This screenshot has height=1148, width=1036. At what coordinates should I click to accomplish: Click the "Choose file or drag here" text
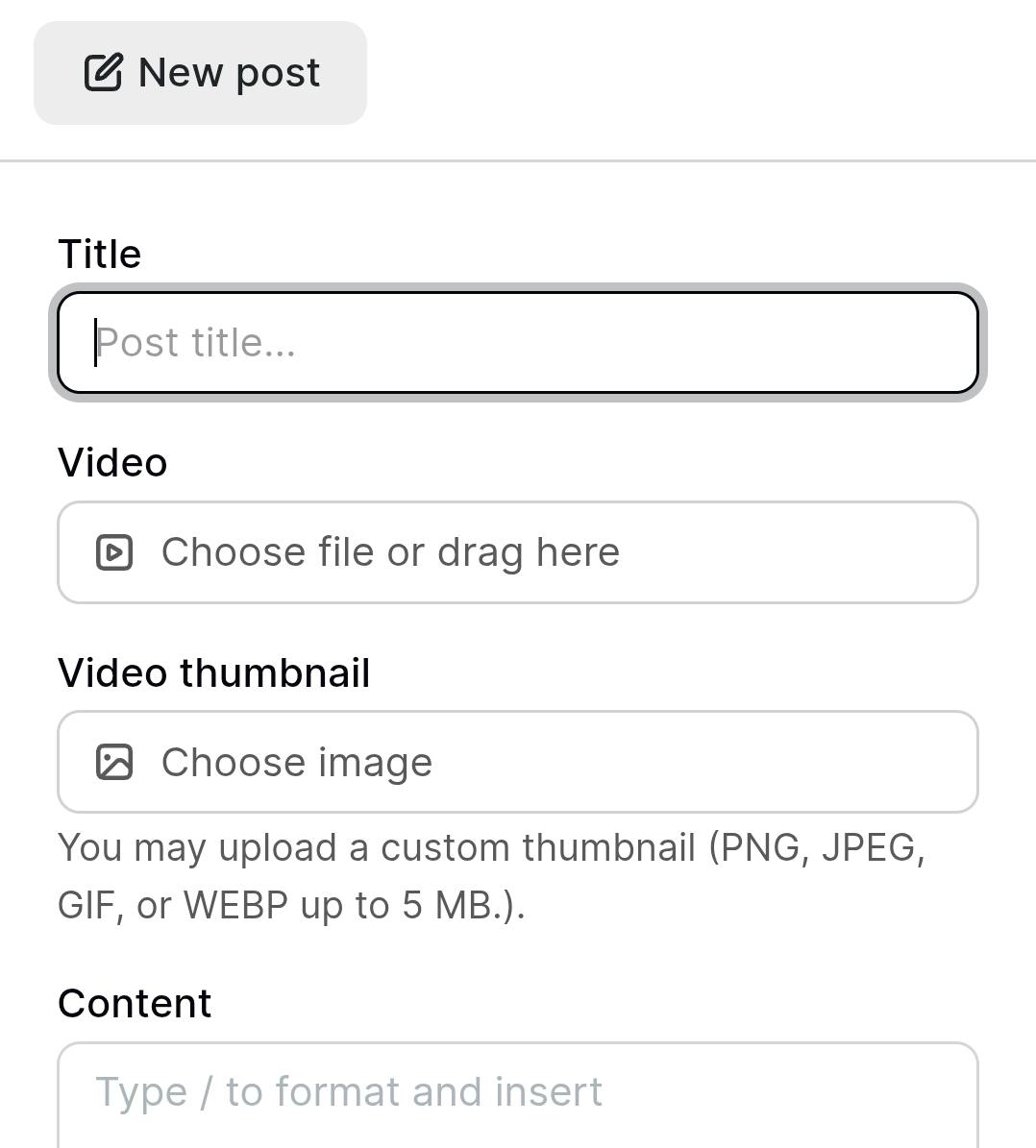[x=390, y=552]
